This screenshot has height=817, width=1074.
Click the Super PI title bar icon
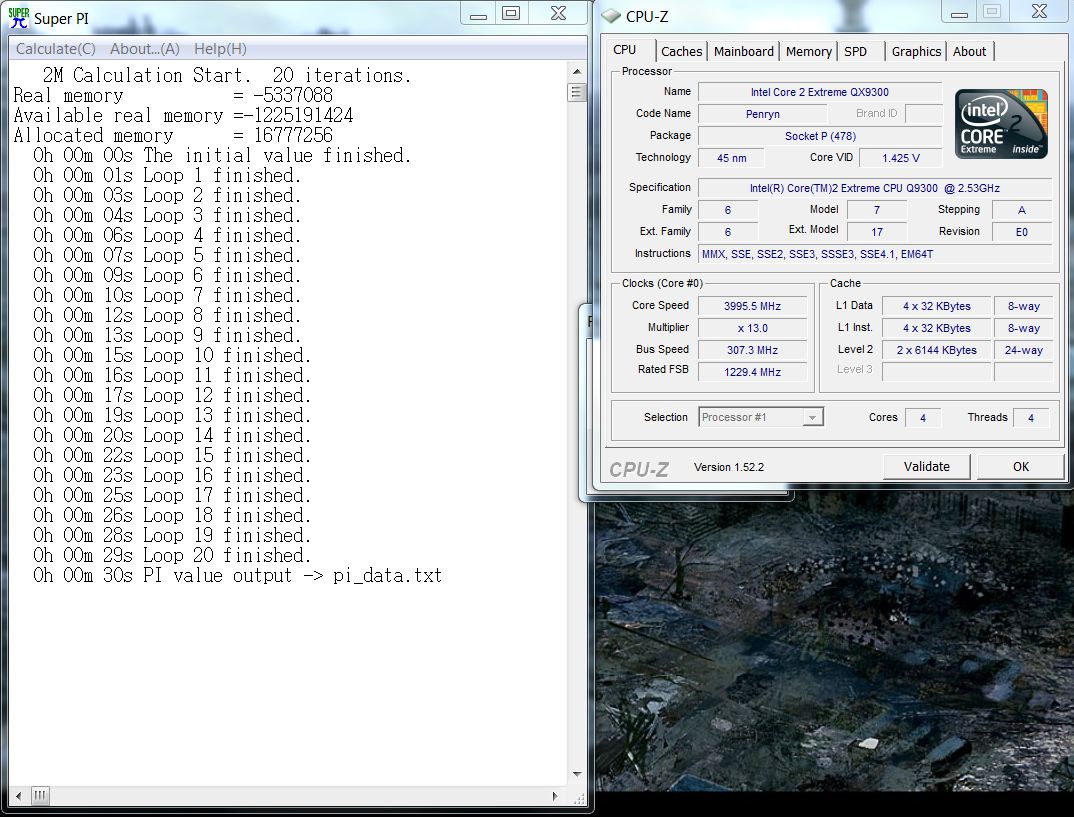[18, 18]
